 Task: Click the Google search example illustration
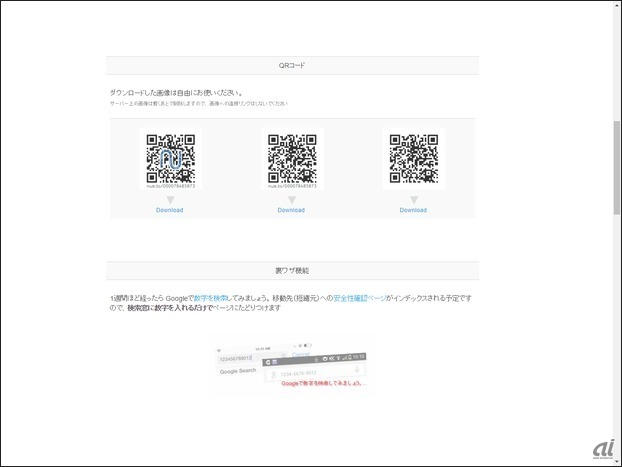292,367
